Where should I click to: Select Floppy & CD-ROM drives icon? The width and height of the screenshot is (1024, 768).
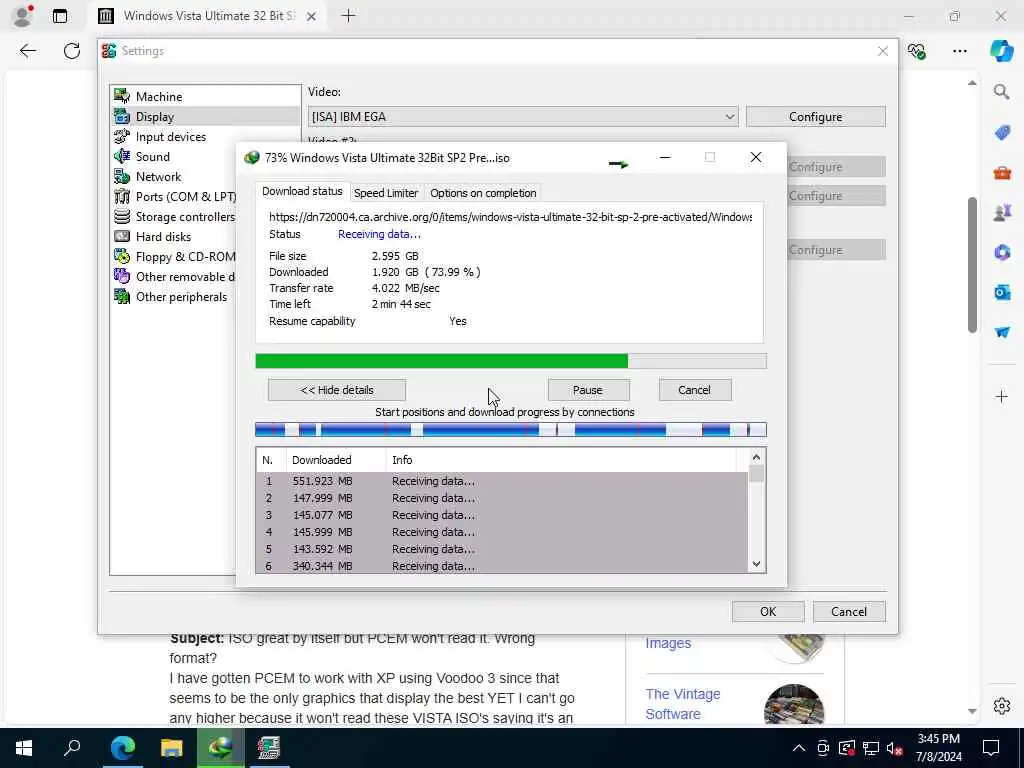tap(122, 257)
